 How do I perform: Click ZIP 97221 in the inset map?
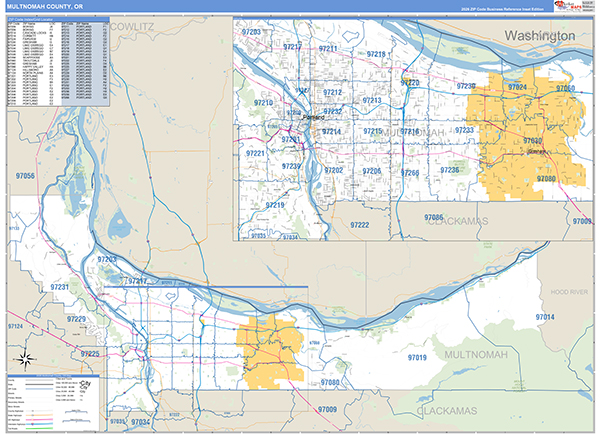click(x=255, y=153)
